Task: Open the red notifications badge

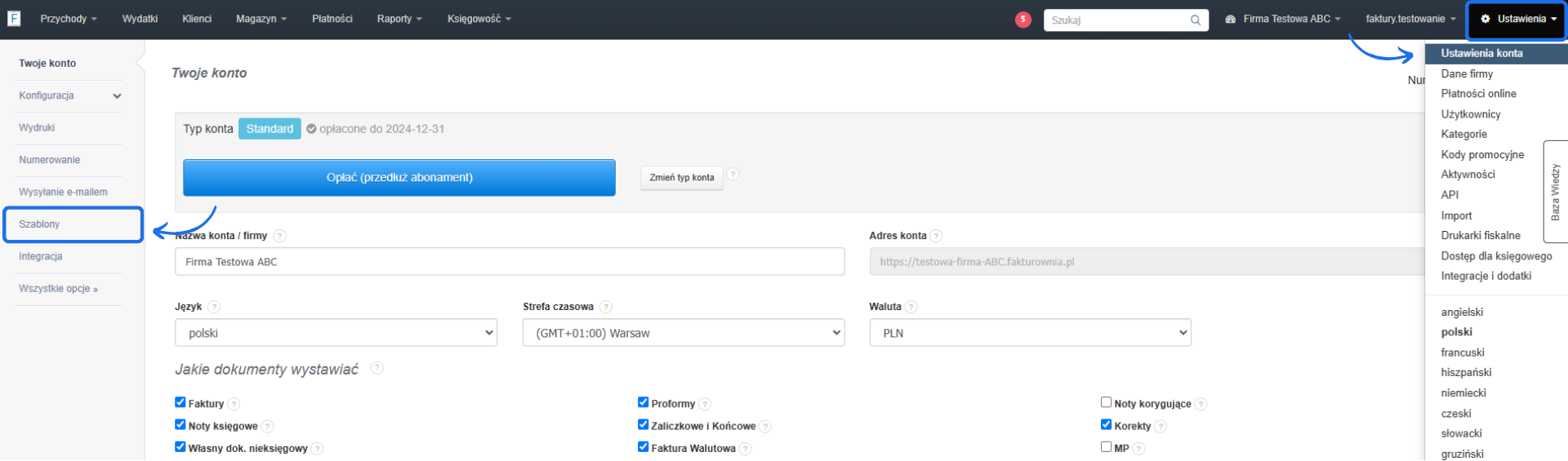Action: click(x=1022, y=20)
